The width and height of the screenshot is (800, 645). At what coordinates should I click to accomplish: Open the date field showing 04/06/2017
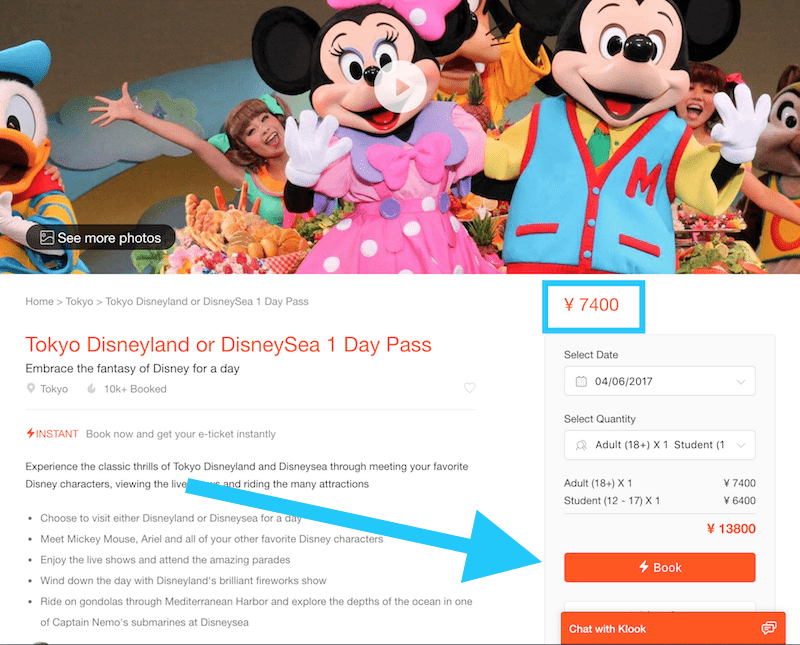(660, 381)
